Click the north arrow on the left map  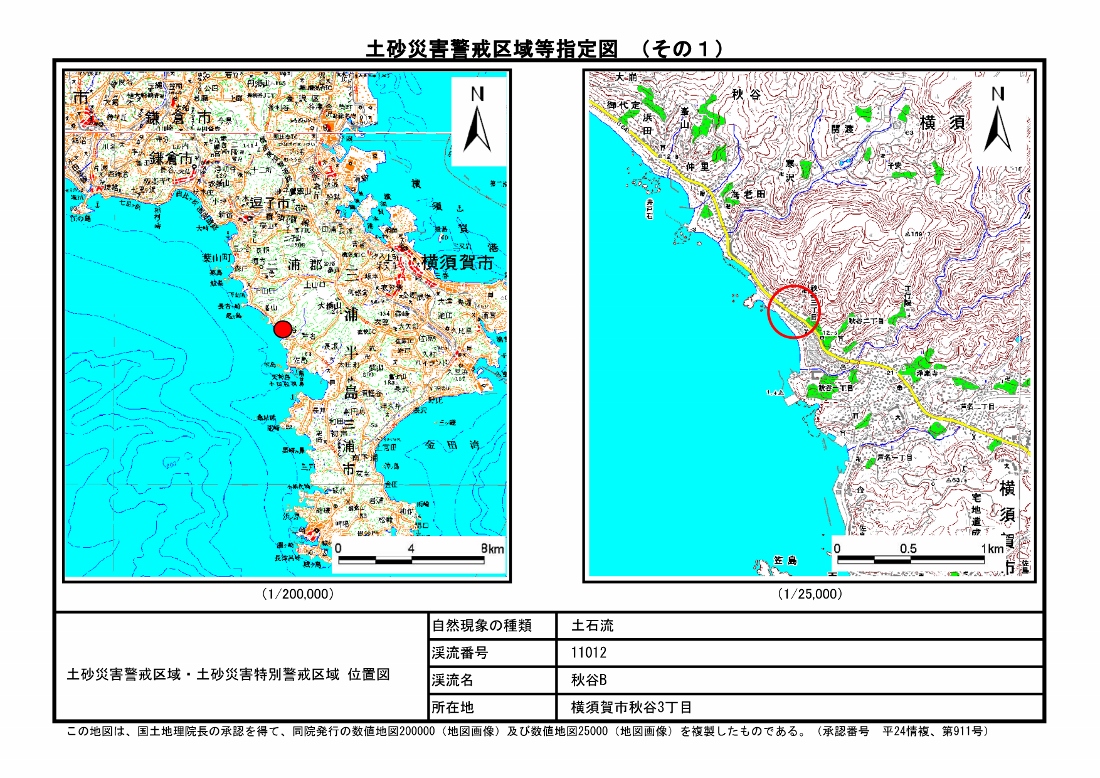click(x=478, y=120)
